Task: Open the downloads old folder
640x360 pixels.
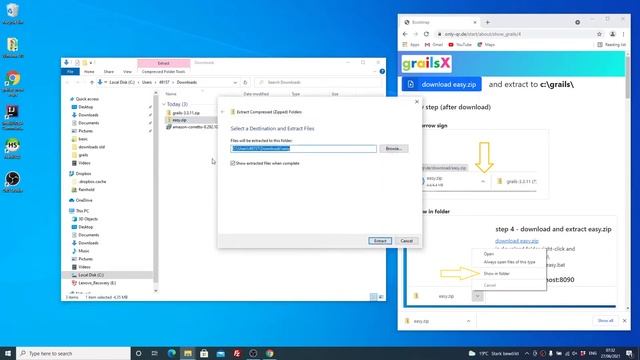Action: coord(91,147)
